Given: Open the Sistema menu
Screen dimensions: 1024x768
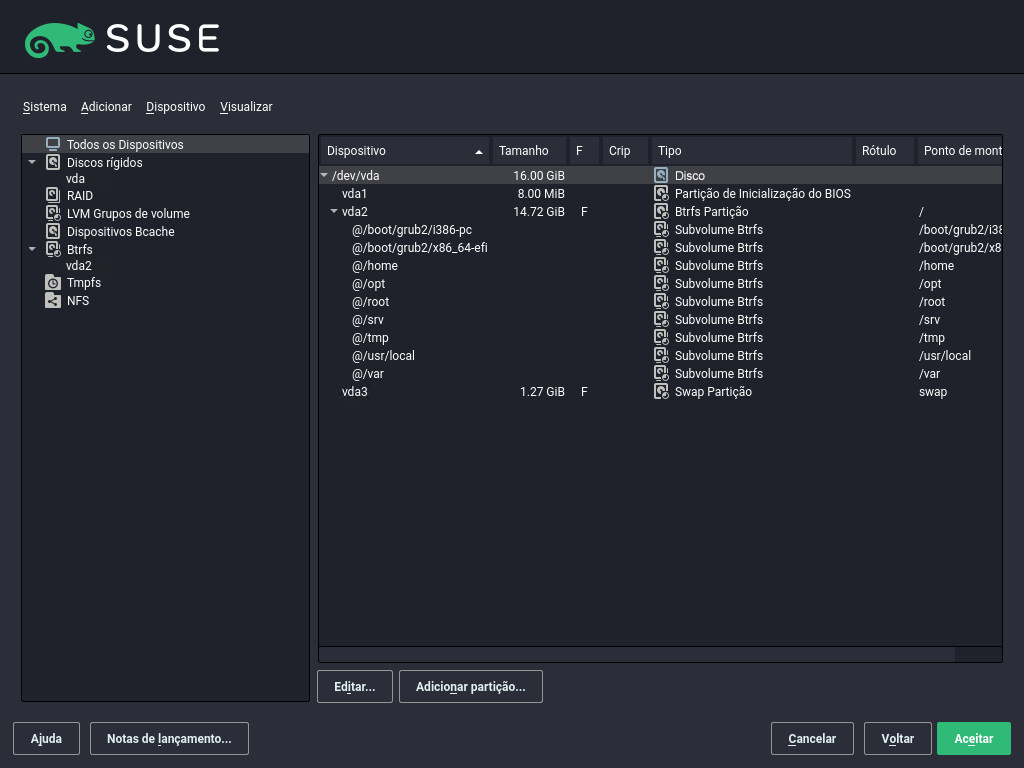Looking at the screenshot, I should (x=44, y=106).
